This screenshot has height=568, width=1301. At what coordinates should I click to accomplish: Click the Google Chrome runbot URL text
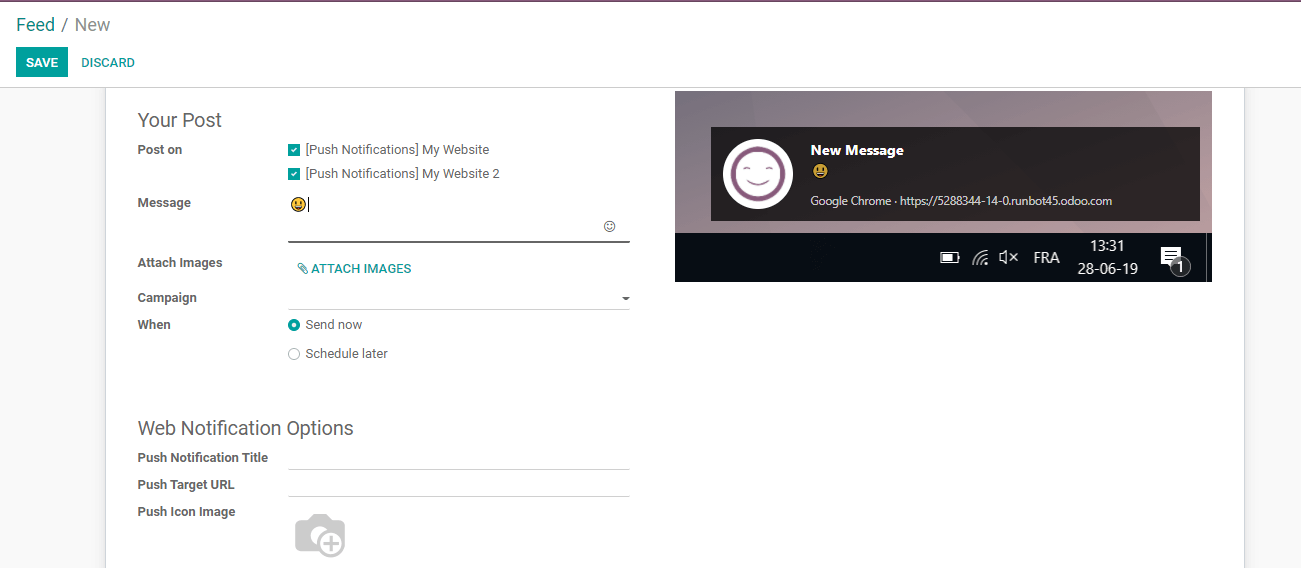pyautogui.click(x=961, y=201)
